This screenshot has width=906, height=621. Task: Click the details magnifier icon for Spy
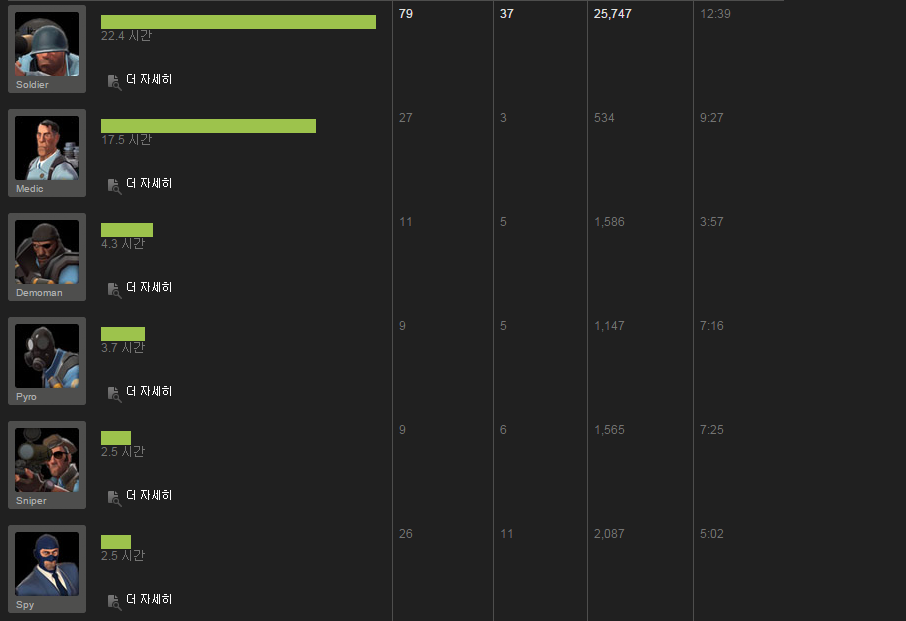coord(114,600)
